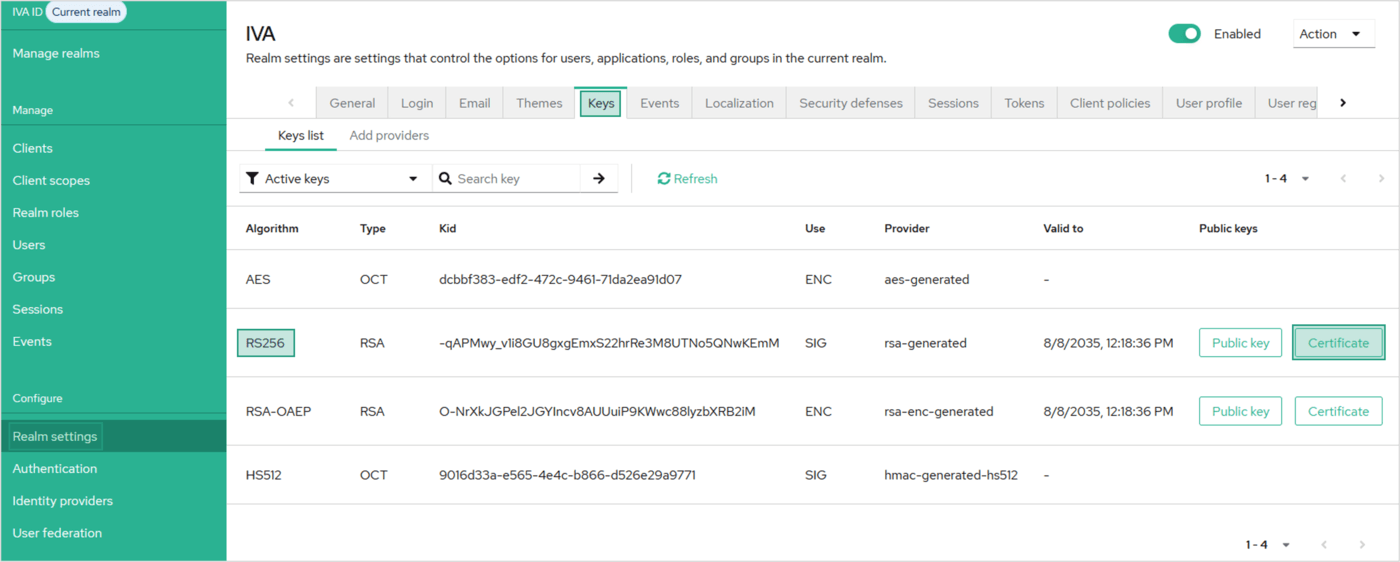Screen dimensions: 1400x562
Task: Expand the Active keys filter dropdown
Action: coord(335,179)
